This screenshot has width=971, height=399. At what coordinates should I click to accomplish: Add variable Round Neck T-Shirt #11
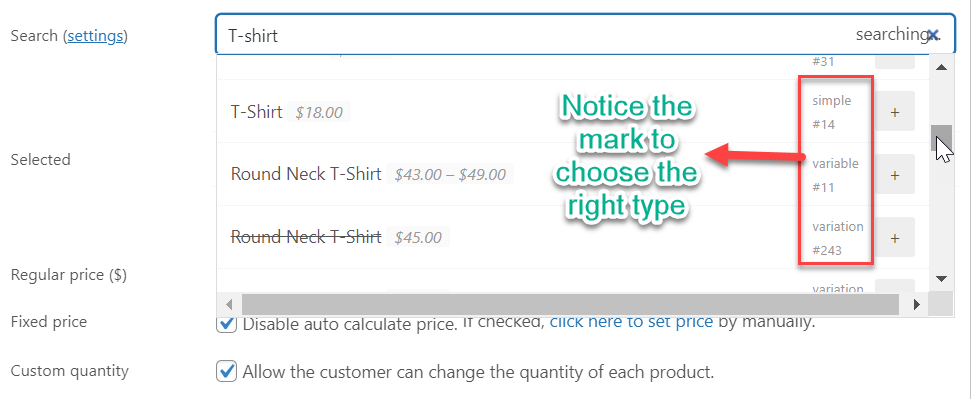894,175
